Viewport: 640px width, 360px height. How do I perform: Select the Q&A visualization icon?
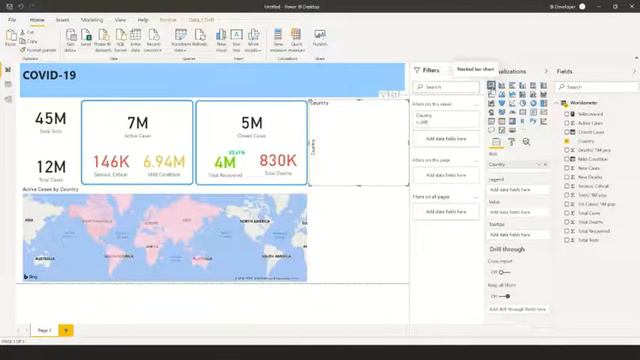[491, 130]
